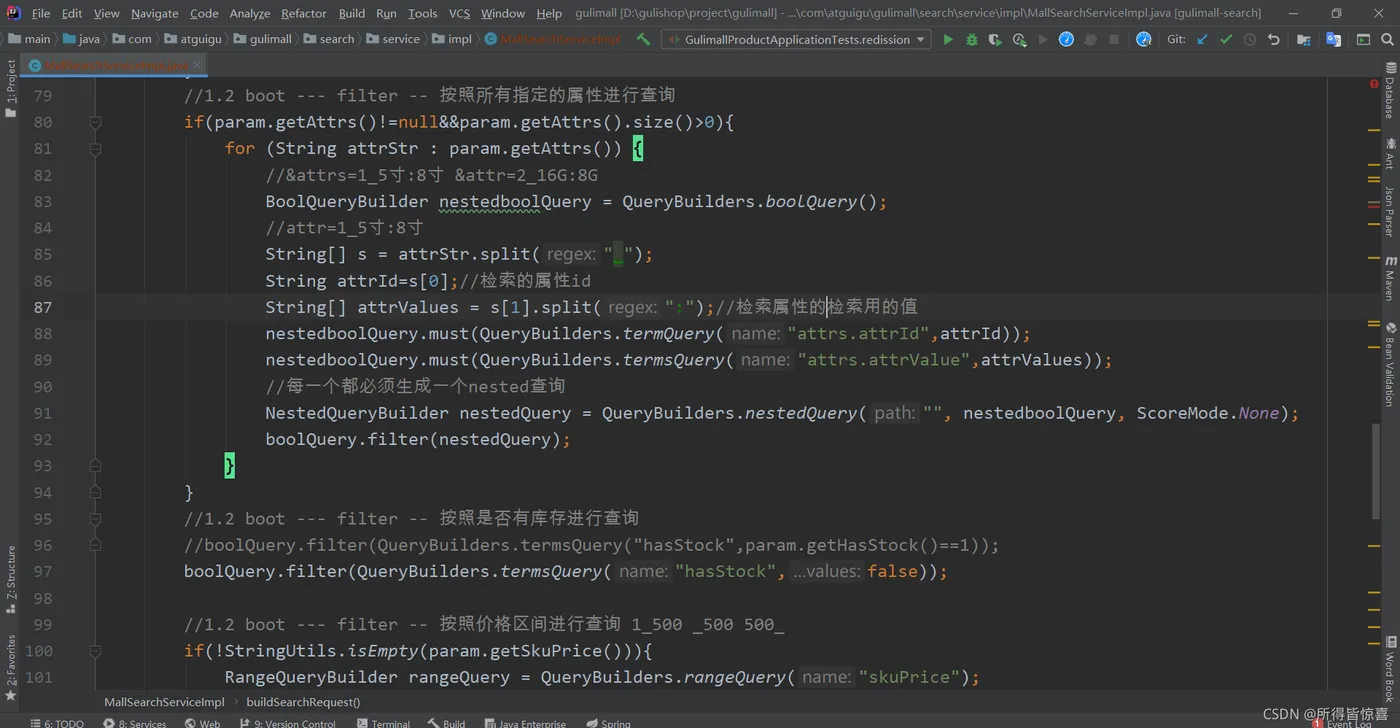Show Git history clock icon
Screen dimensions: 1400x728
tap(1250, 39)
